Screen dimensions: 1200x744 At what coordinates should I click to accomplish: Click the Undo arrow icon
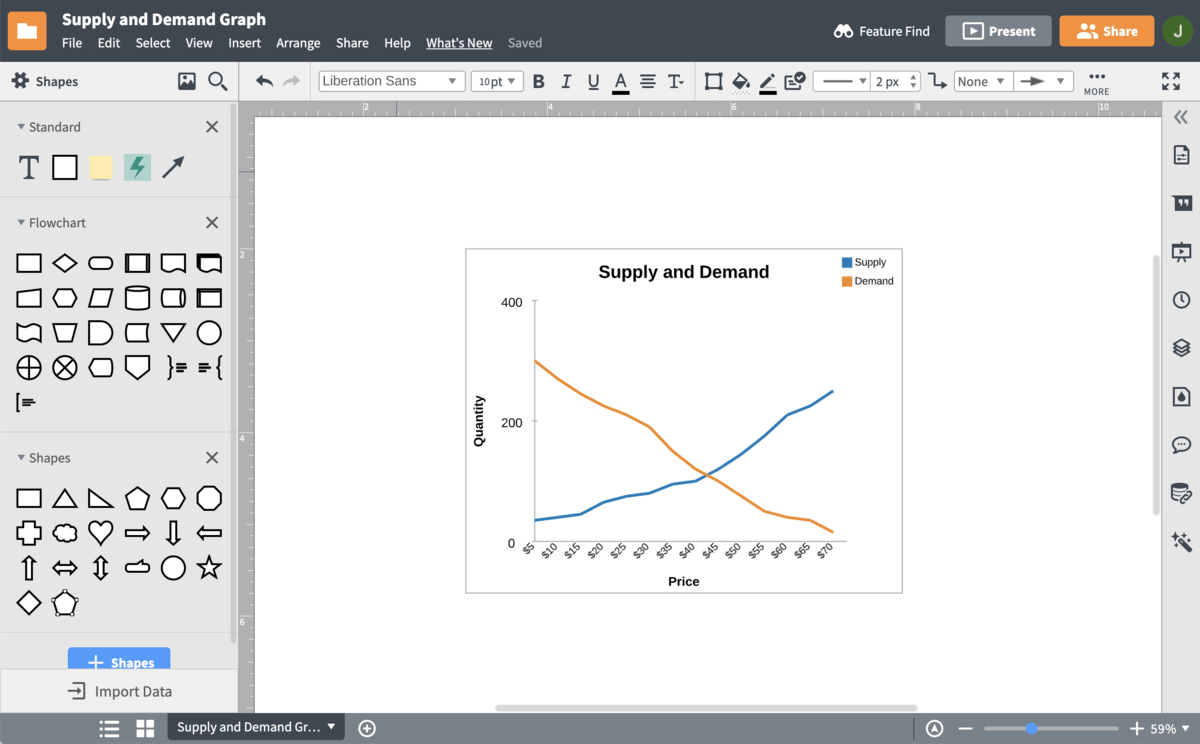(x=264, y=81)
